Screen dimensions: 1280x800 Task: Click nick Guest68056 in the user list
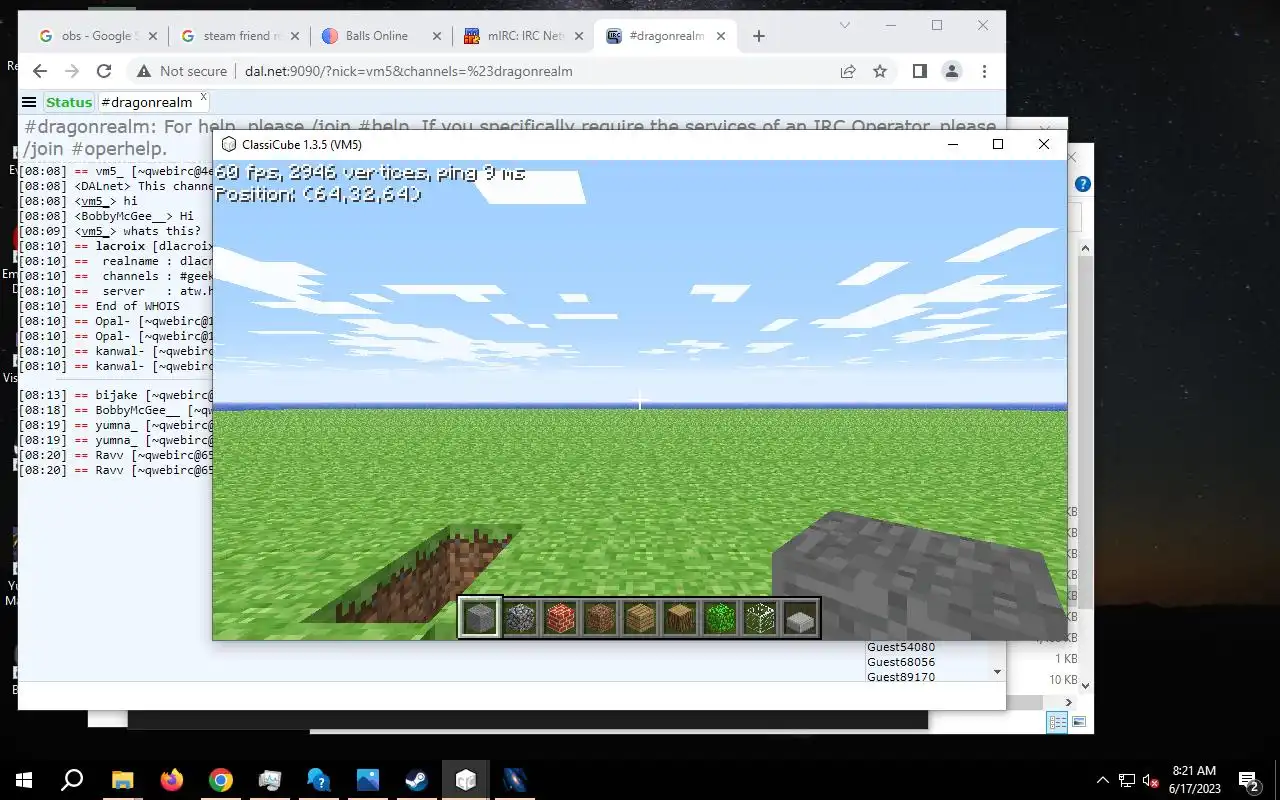(901, 662)
